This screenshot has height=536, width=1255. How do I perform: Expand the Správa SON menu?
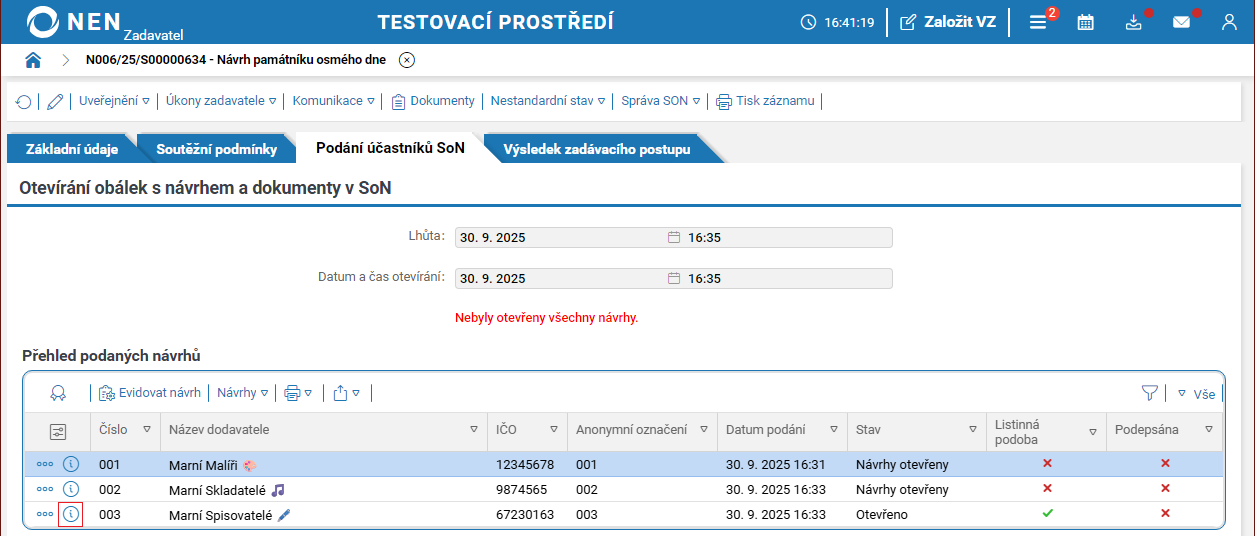(x=661, y=101)
